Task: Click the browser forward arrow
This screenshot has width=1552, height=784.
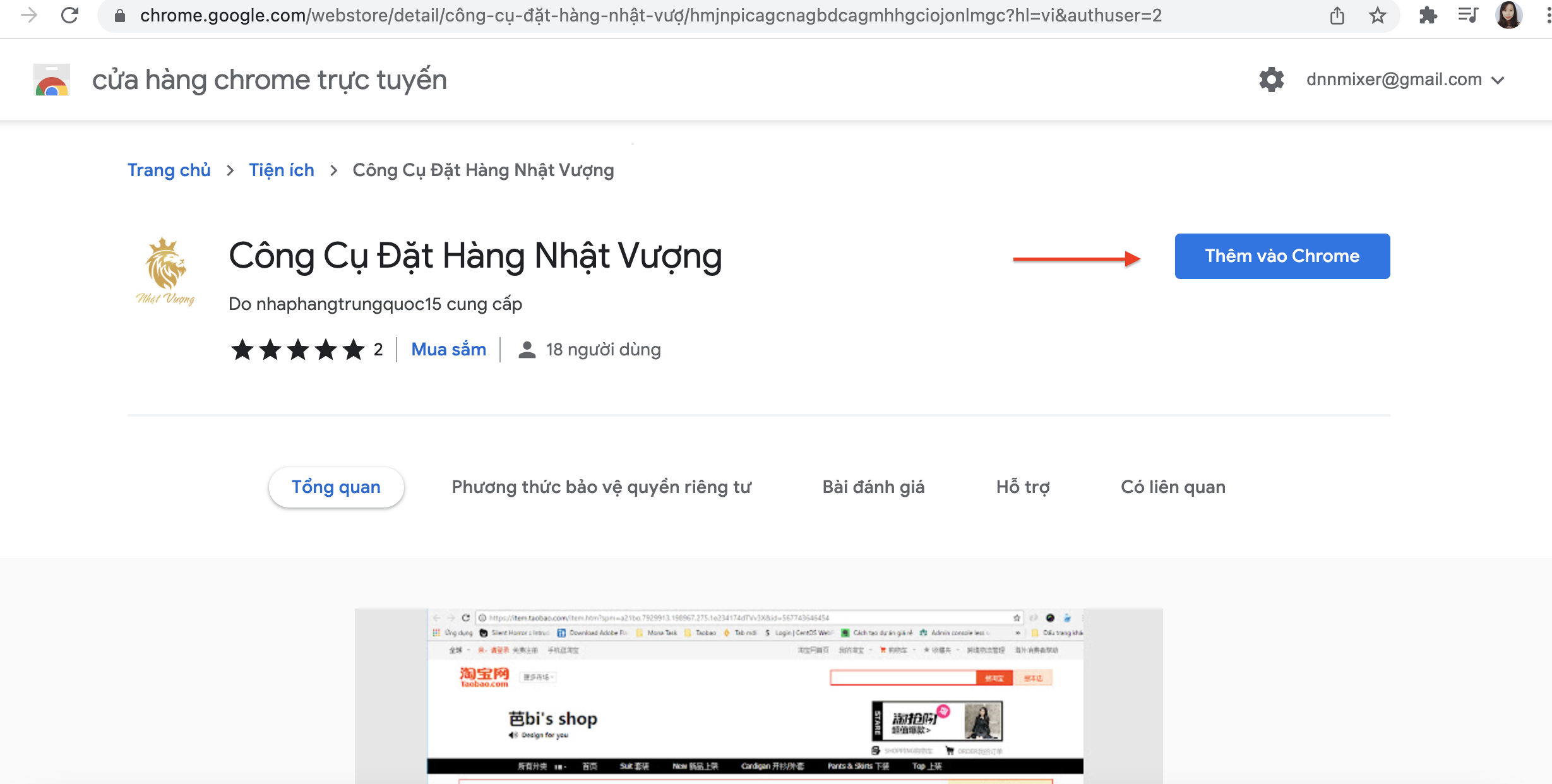Action: [x=29, y=15]
